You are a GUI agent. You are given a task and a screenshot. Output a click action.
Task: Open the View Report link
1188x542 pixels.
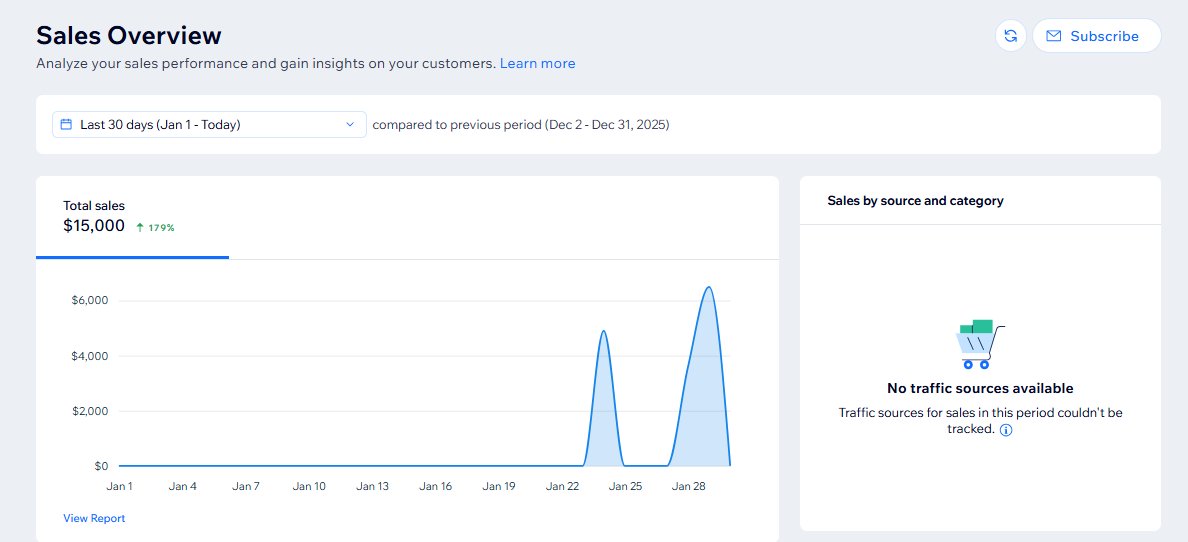[x=94, y=519]
